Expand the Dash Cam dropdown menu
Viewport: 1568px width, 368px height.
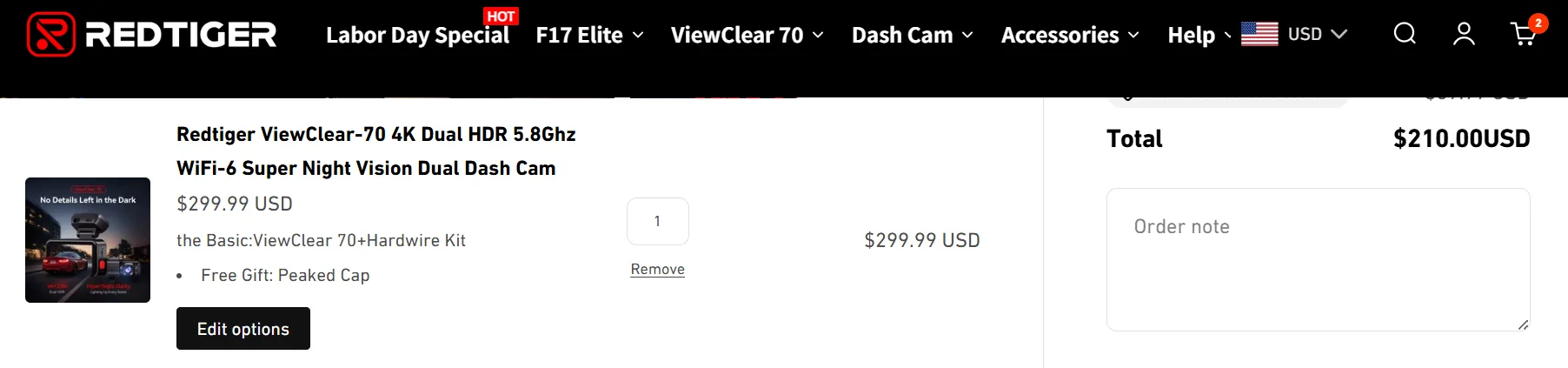pos(913,35)
